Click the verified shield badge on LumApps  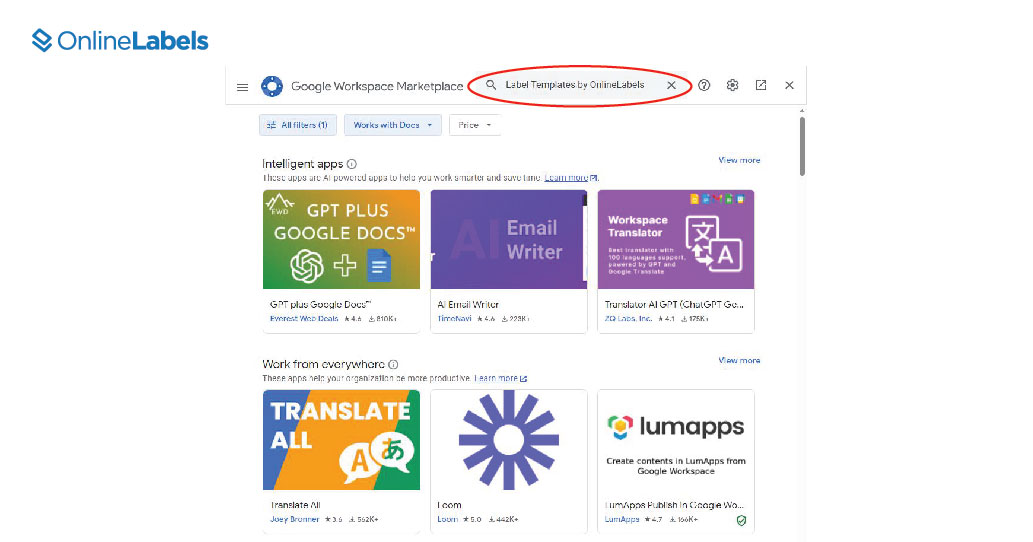741,520
